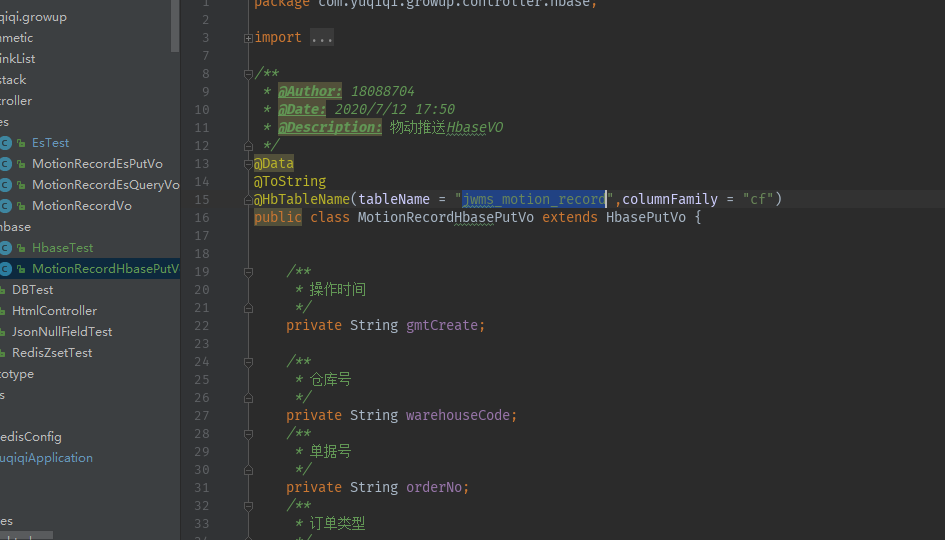Click the MotionRecordEsPutVo class icon
This screenshot has height=540, width=945.
(6, 164)
